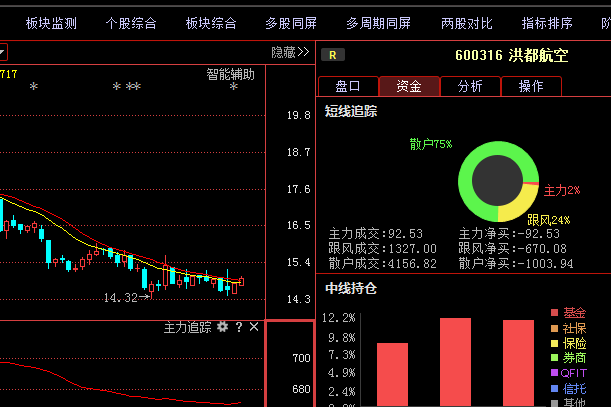This screenshot has height=407, width=611.
Task: Click 主力成交:92.53 value
Action: [376, 234]
